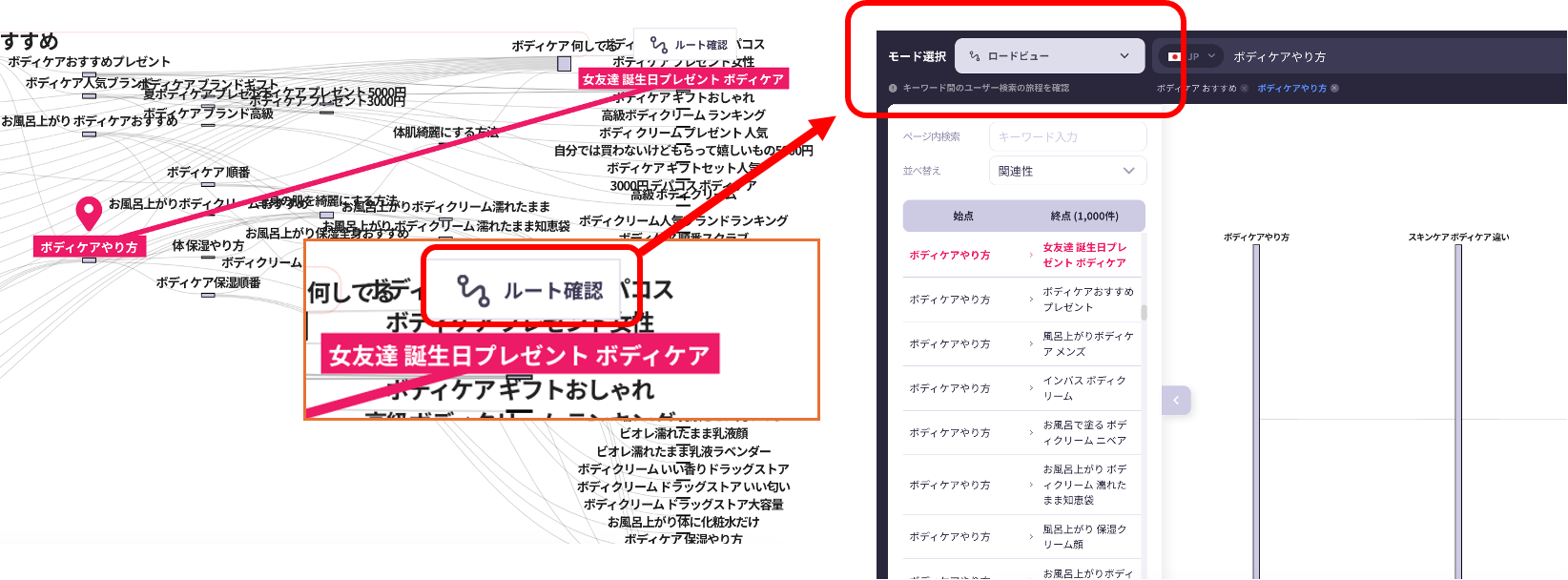Click the pink location pin marker
This screenshot has width=1568, height=580.
pos(89,212)
